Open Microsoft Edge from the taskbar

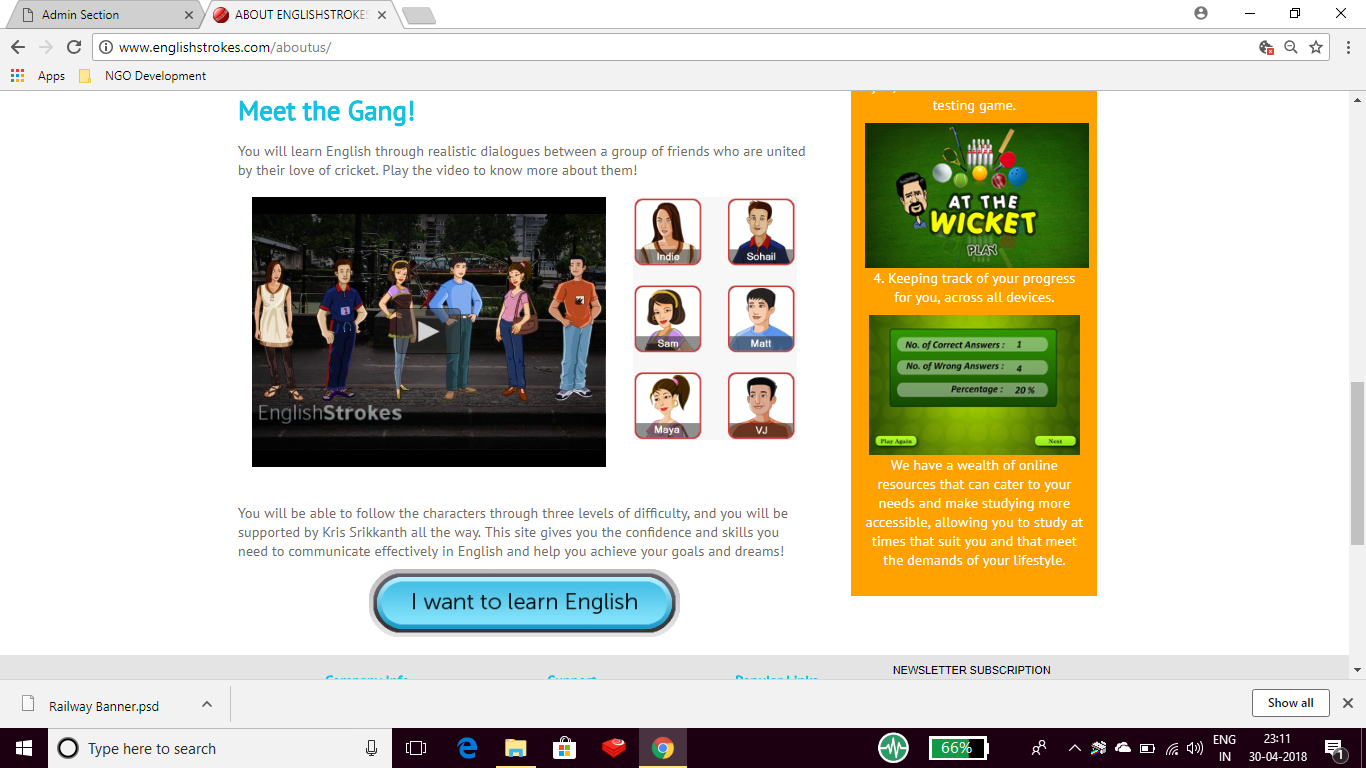pos(467,748)
